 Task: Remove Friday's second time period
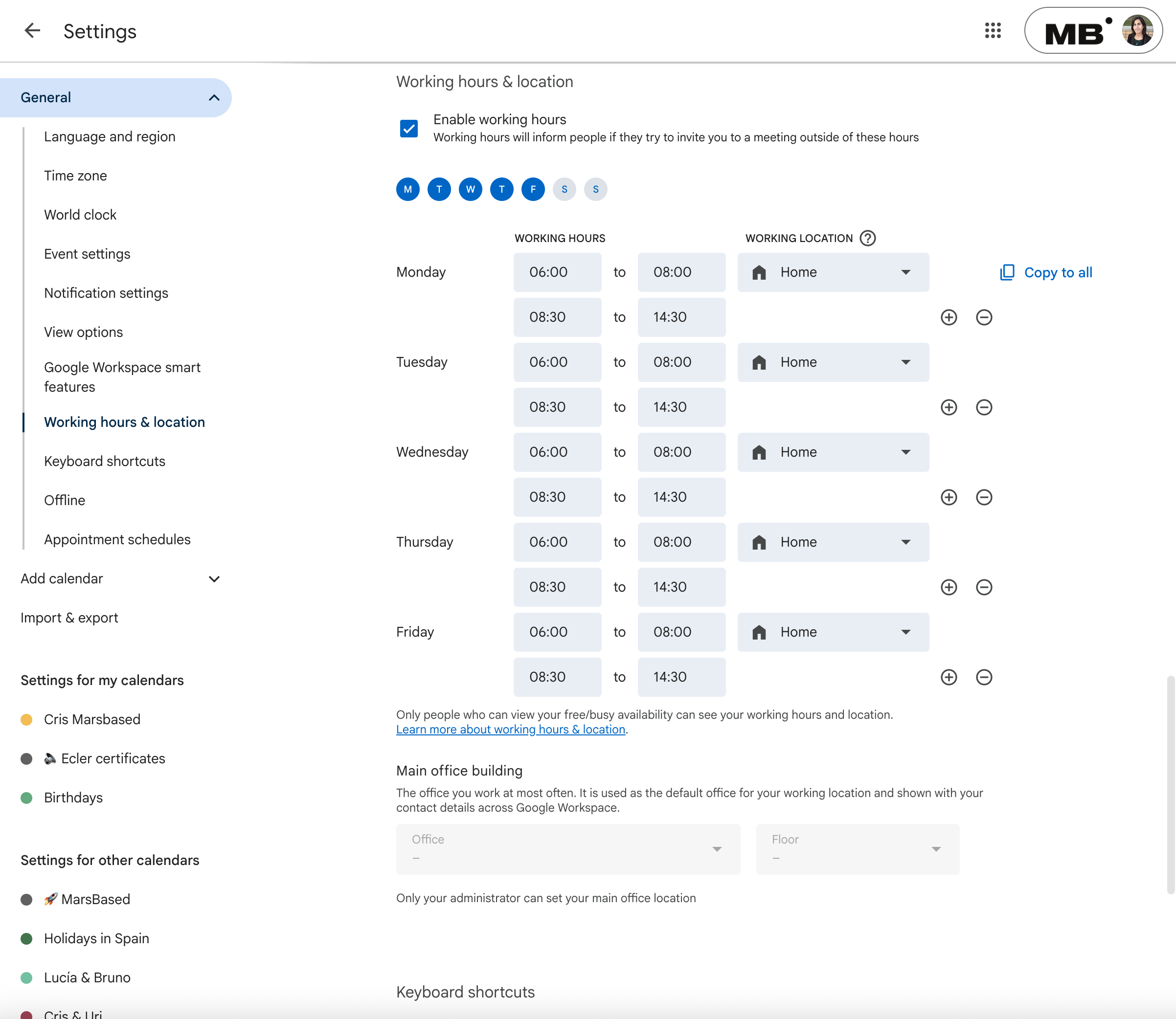tap(984, 677)
